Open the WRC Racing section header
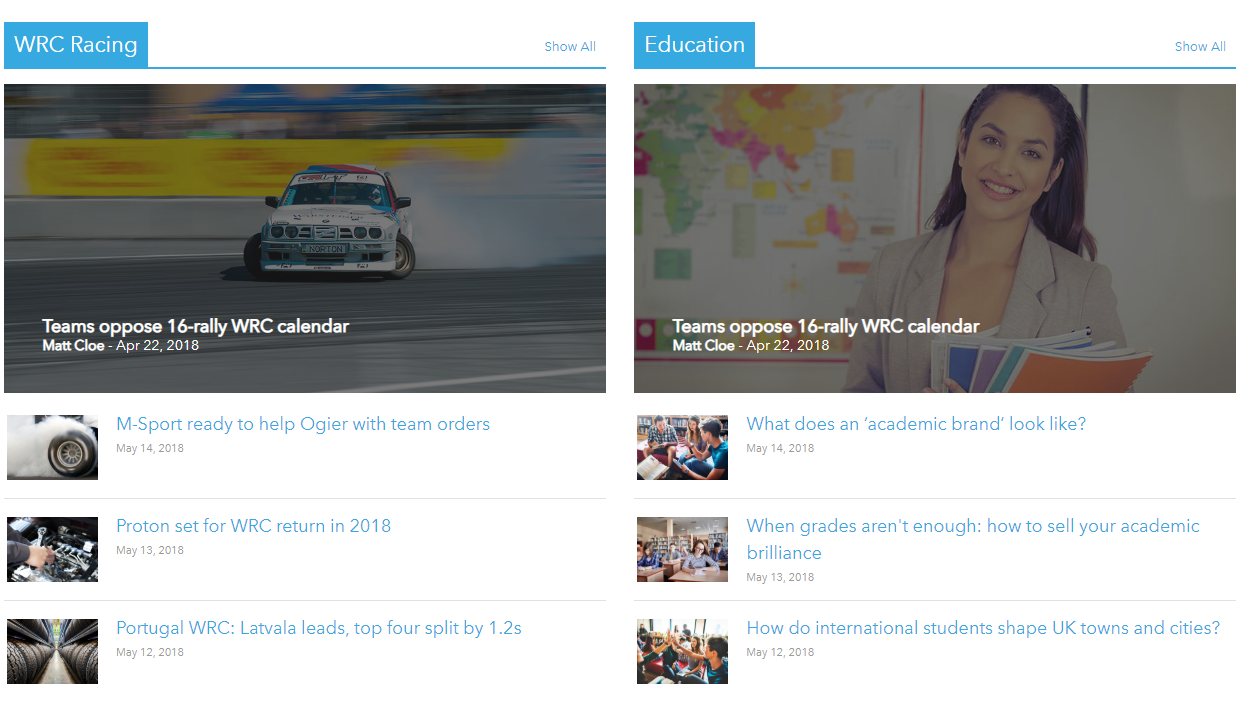The image size is (1252, 706). click(75, 44)
